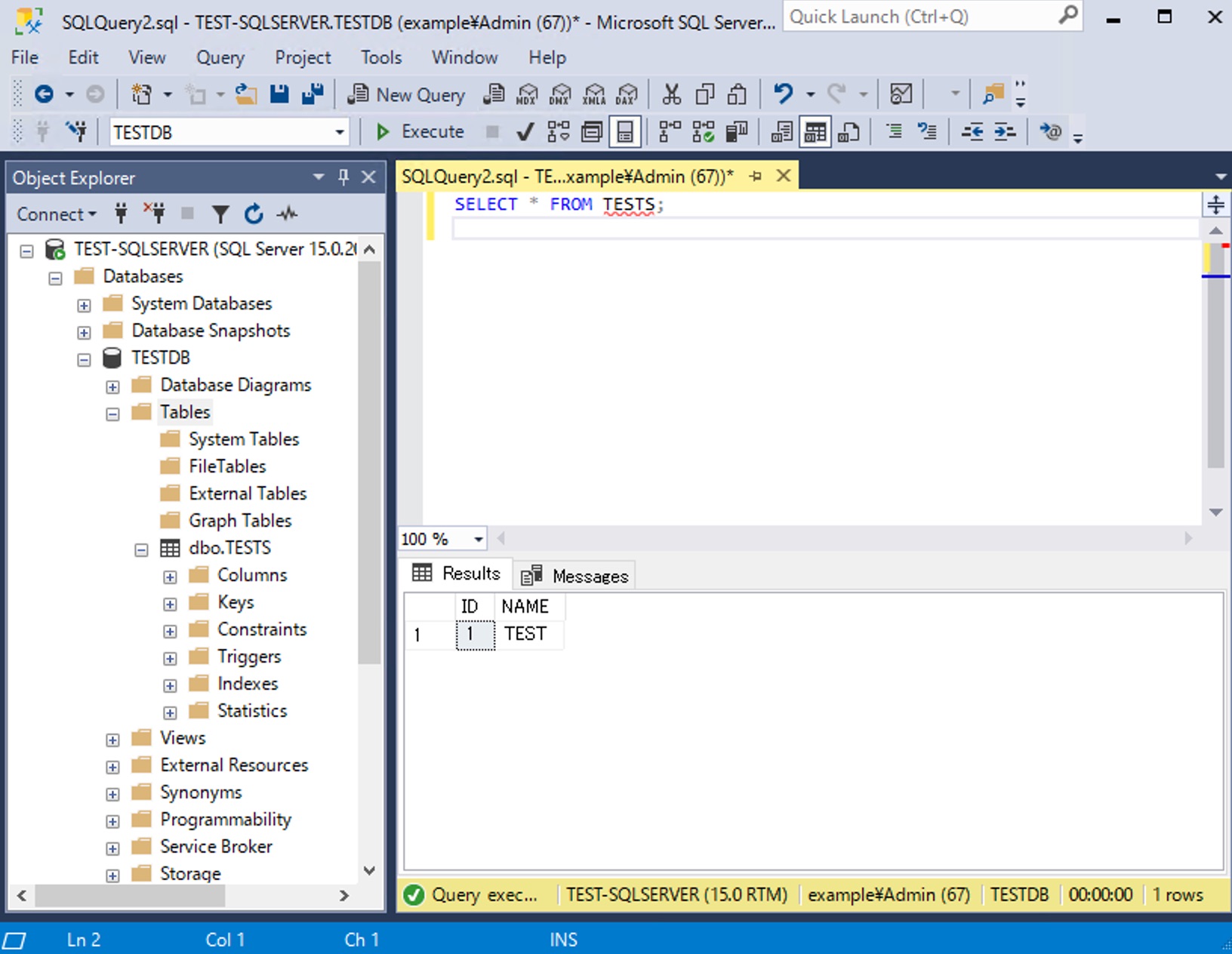
Task: Toggle results to grid mode
Action: (x=814, y=131)
